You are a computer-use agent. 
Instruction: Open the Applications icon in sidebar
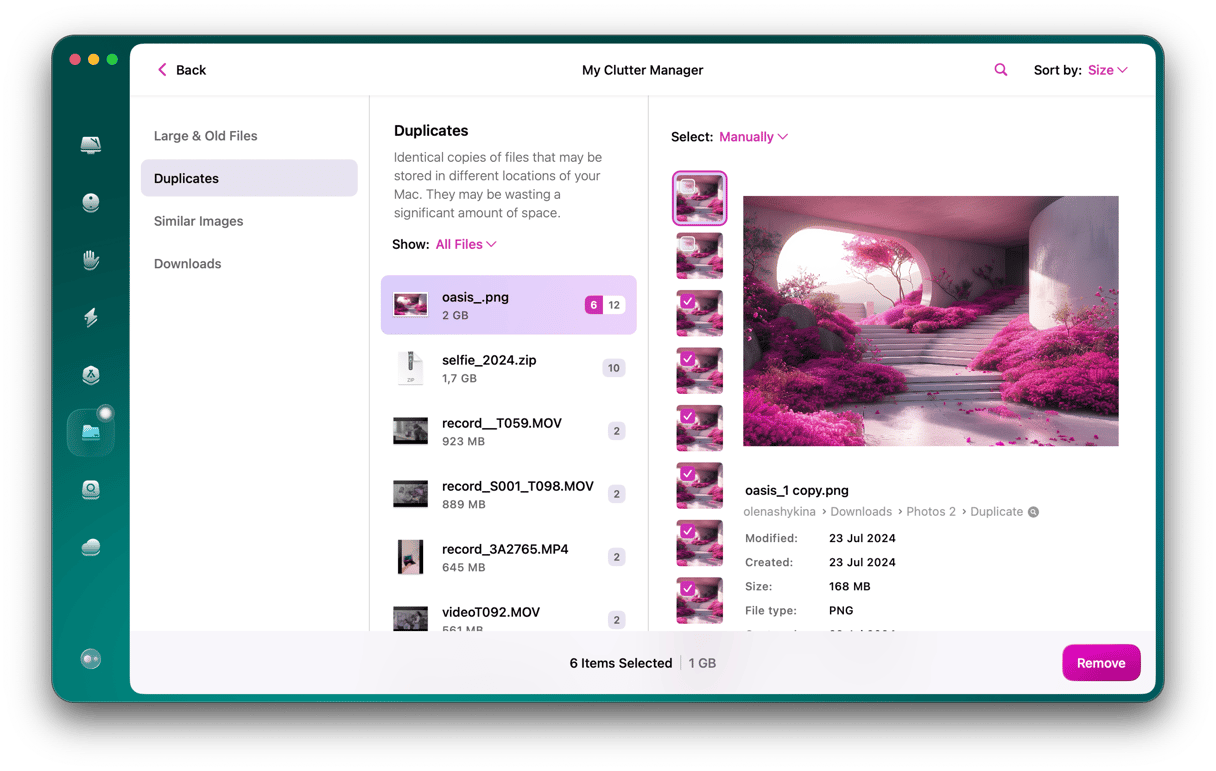tap(91, 375)
